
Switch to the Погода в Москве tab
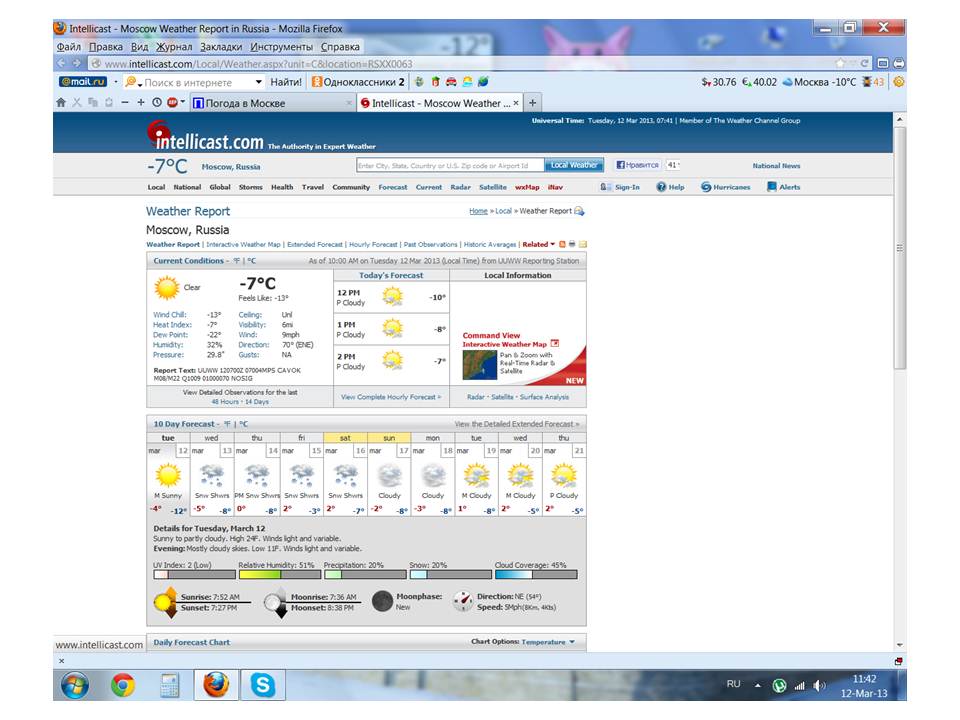[270, 103]
